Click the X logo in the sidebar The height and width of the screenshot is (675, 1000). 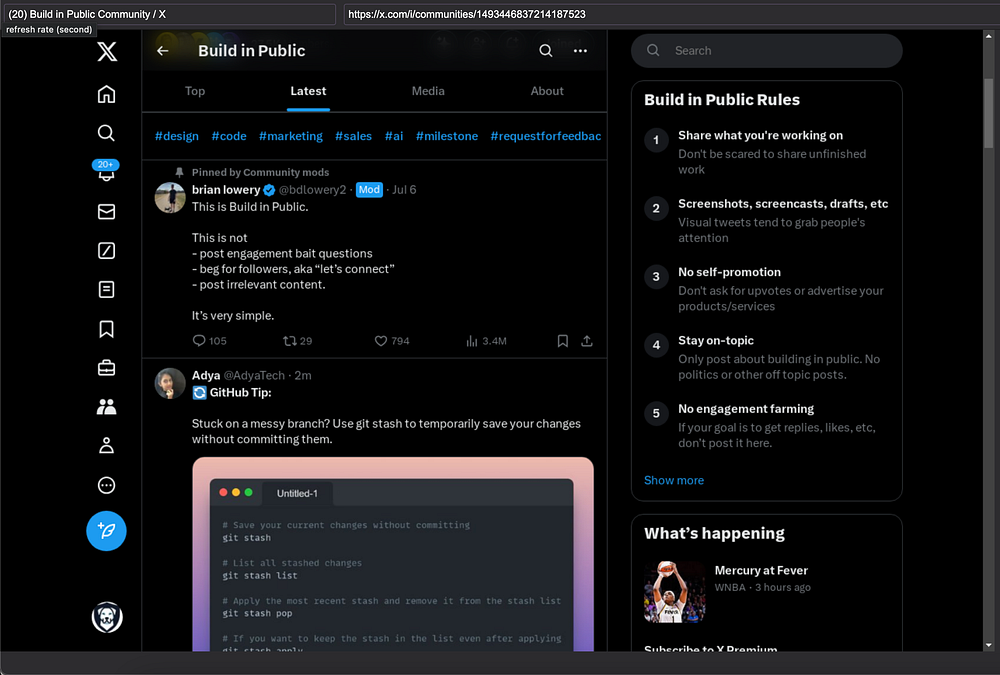point(107,51)
